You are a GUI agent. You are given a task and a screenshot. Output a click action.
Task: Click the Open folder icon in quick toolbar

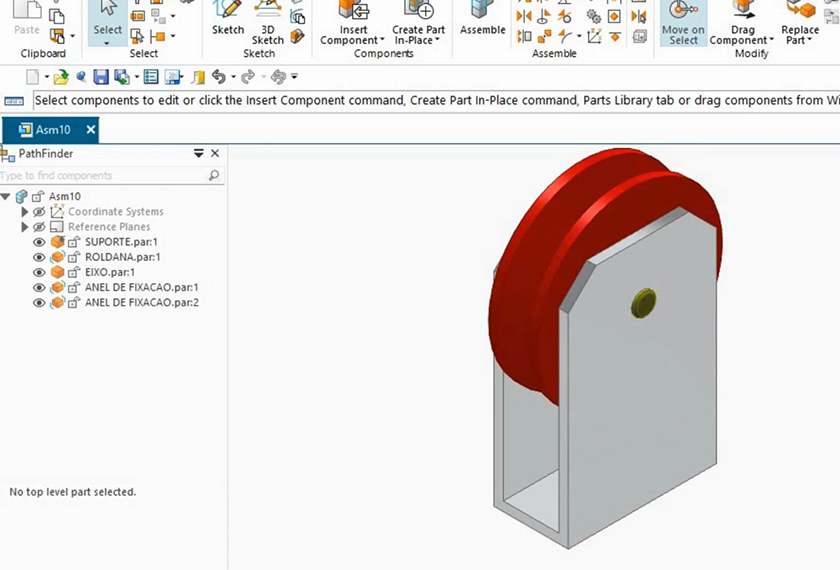coord(61,77)
